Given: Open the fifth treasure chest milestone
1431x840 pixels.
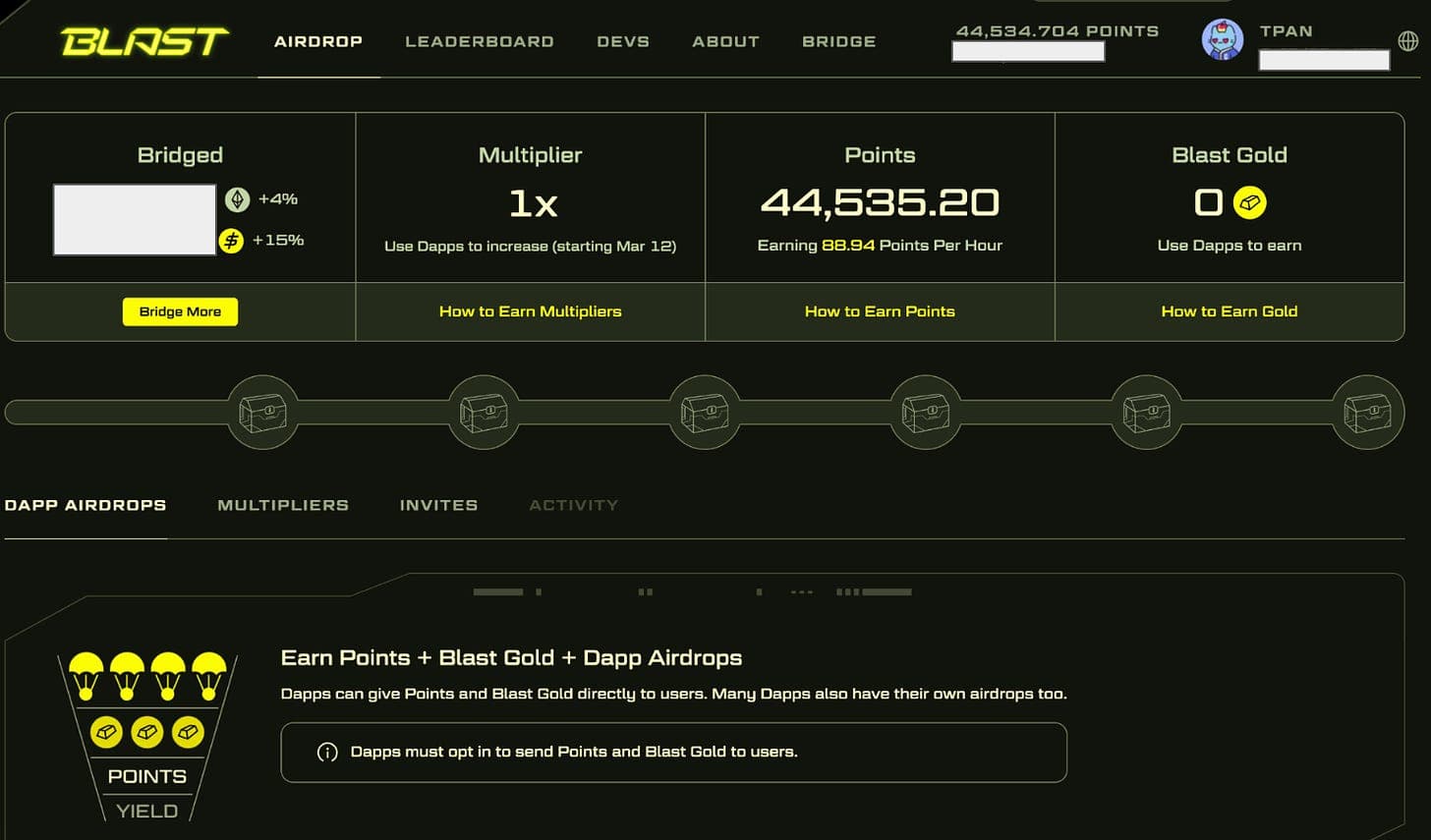Looking at the screenshot, I should 1146,412.
